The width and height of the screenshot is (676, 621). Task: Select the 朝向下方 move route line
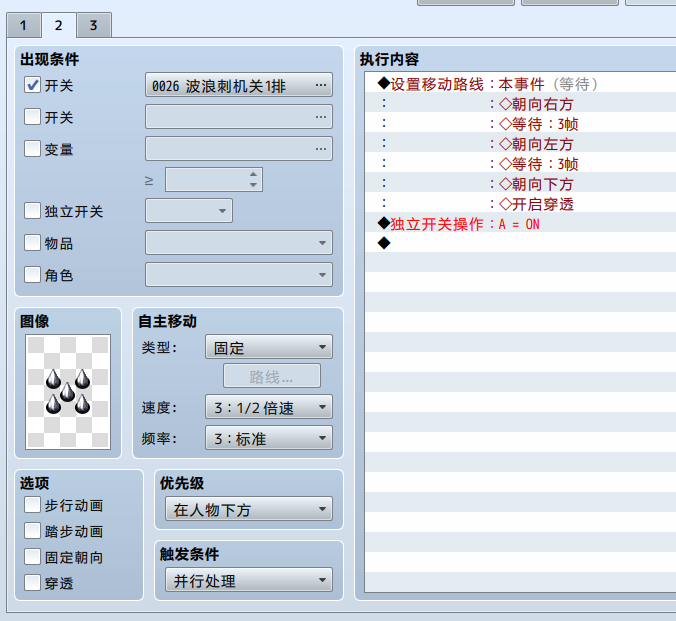click(x=520, y=184)
